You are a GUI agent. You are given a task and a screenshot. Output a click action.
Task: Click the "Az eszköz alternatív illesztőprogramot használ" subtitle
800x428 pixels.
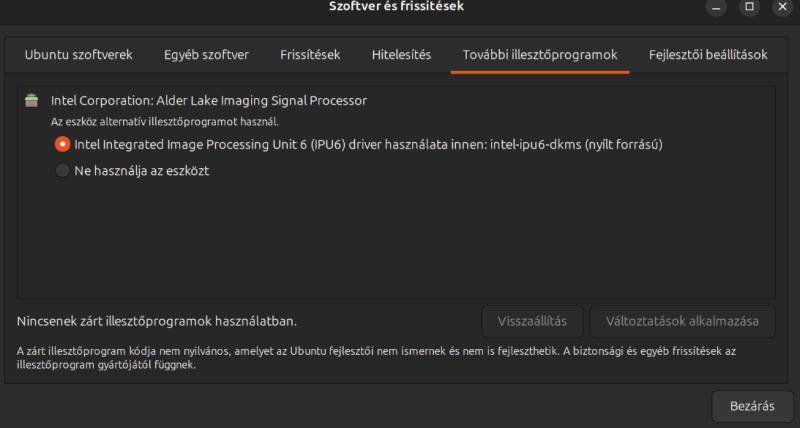(x=150, y=121)
